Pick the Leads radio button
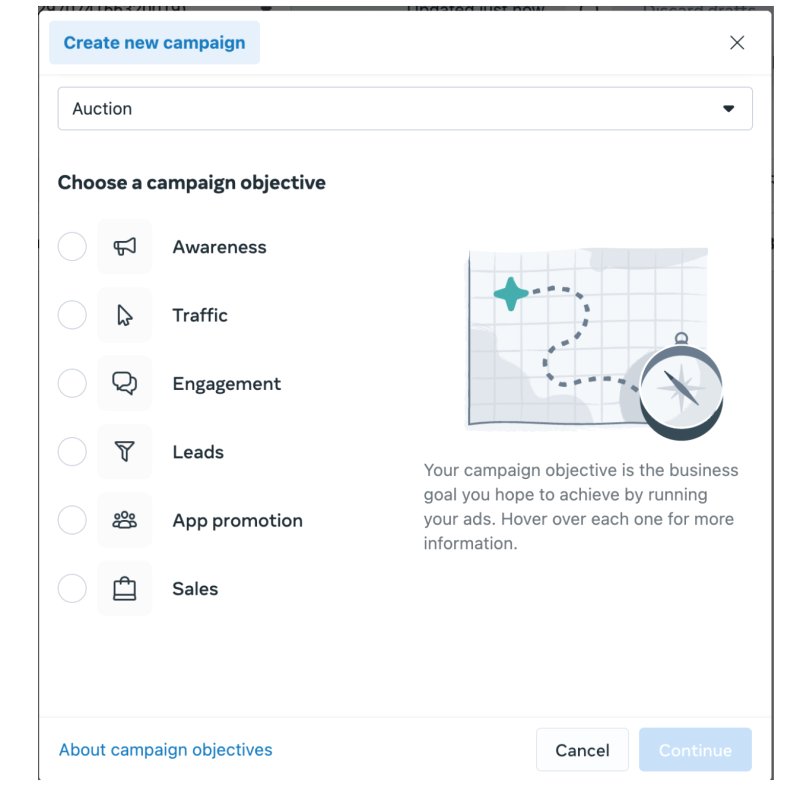 pos(72,452)
